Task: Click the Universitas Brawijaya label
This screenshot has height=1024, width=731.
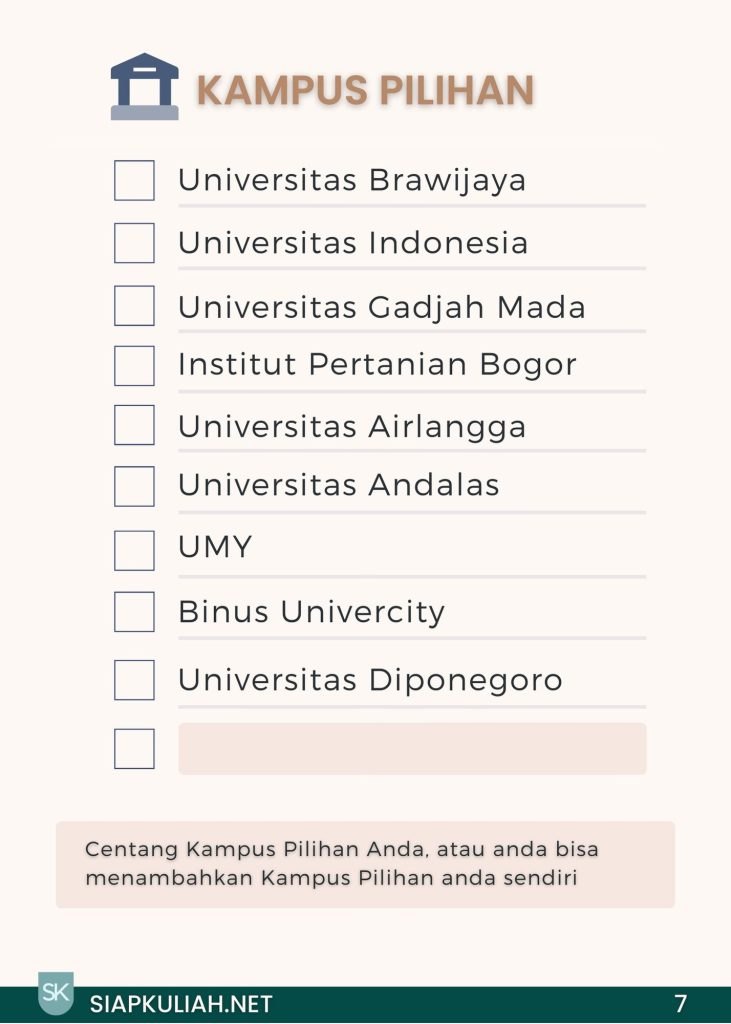Action: pyautogui.click(x=352, y=181)
